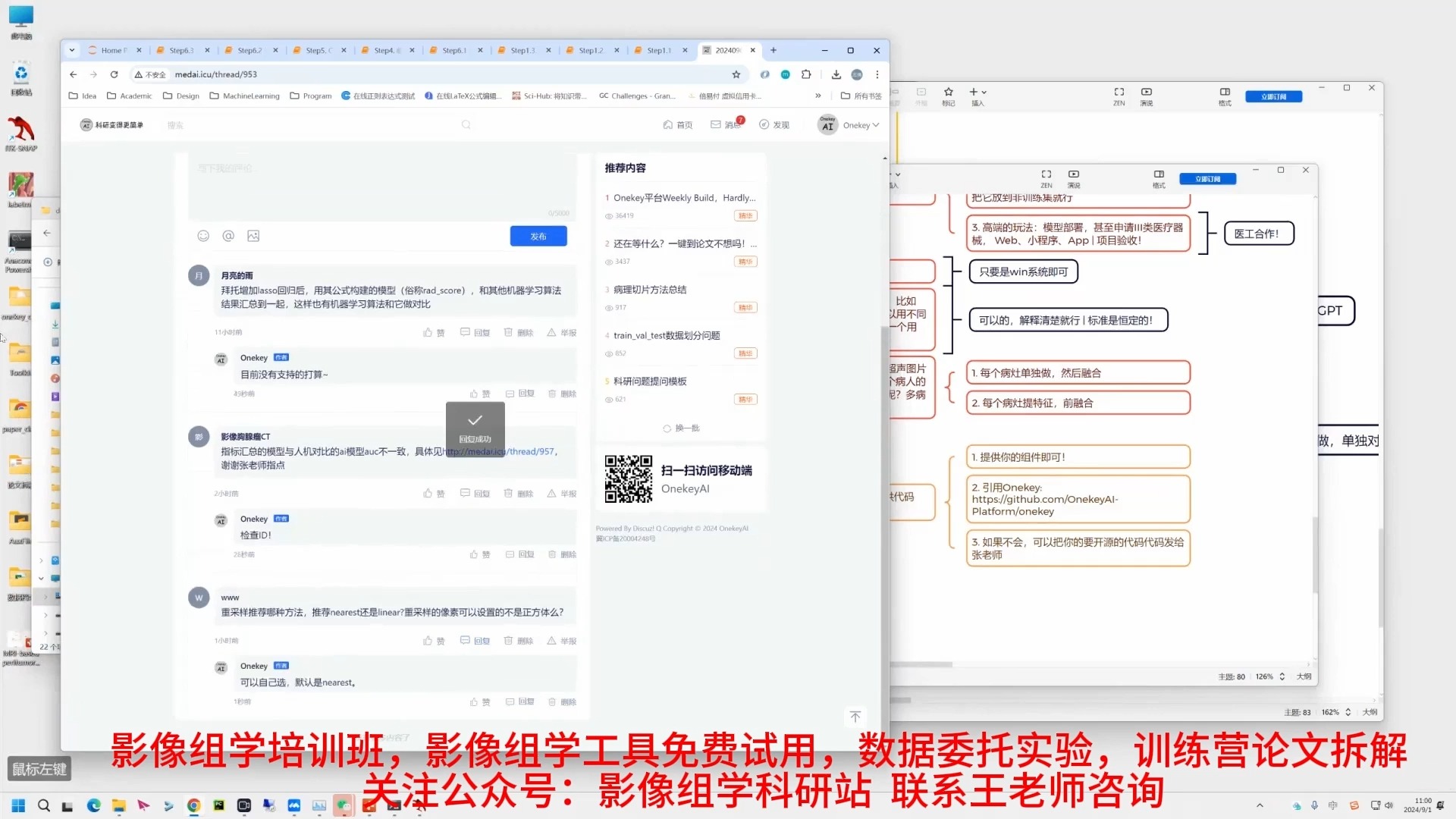This screenshot has height=819, width=1456.
Task: Open recommended post 科研问题提问模板
Action: point(650,381)
